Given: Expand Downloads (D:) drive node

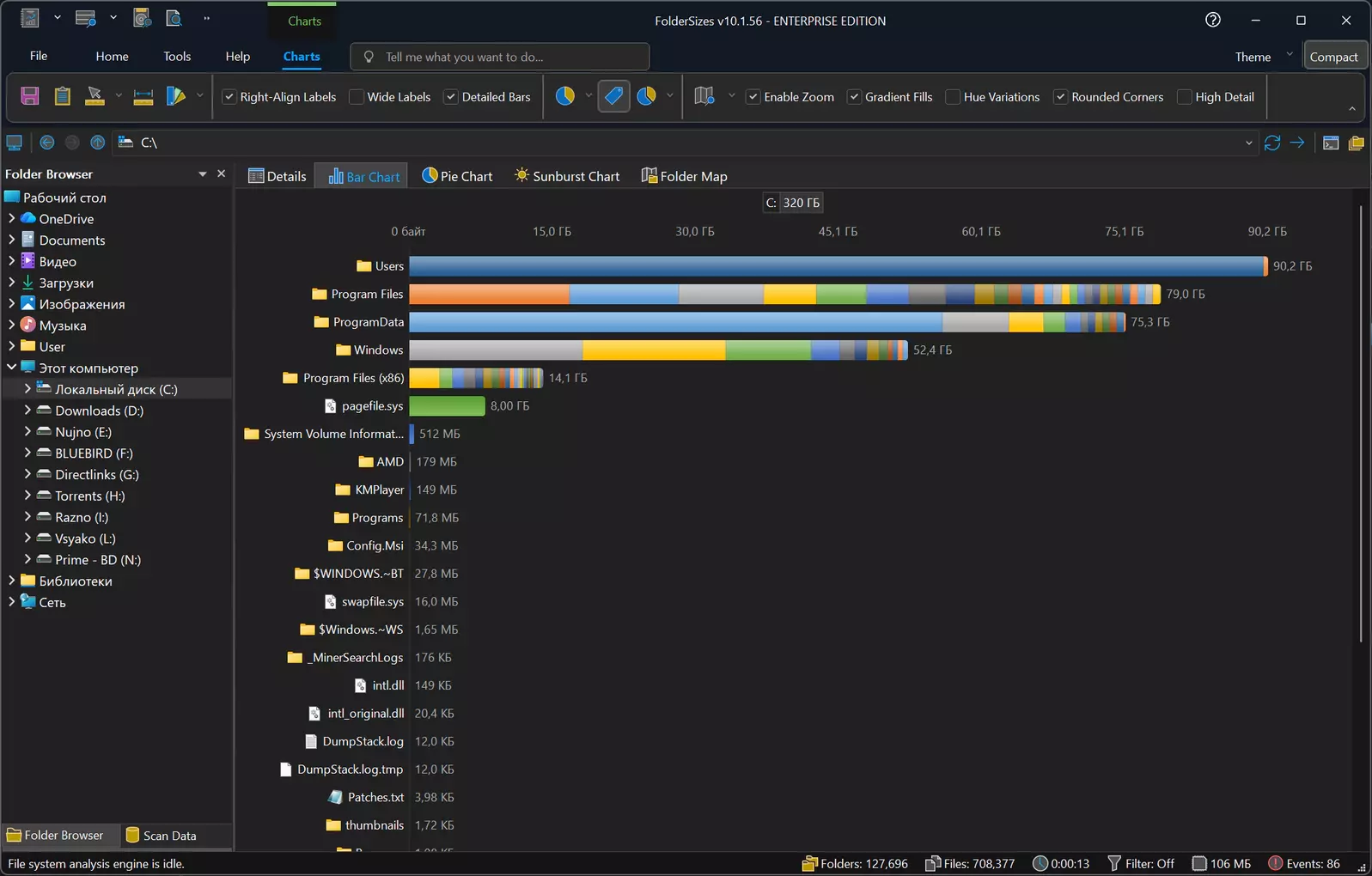Looking at the screenshot, I should pos(27,411).
